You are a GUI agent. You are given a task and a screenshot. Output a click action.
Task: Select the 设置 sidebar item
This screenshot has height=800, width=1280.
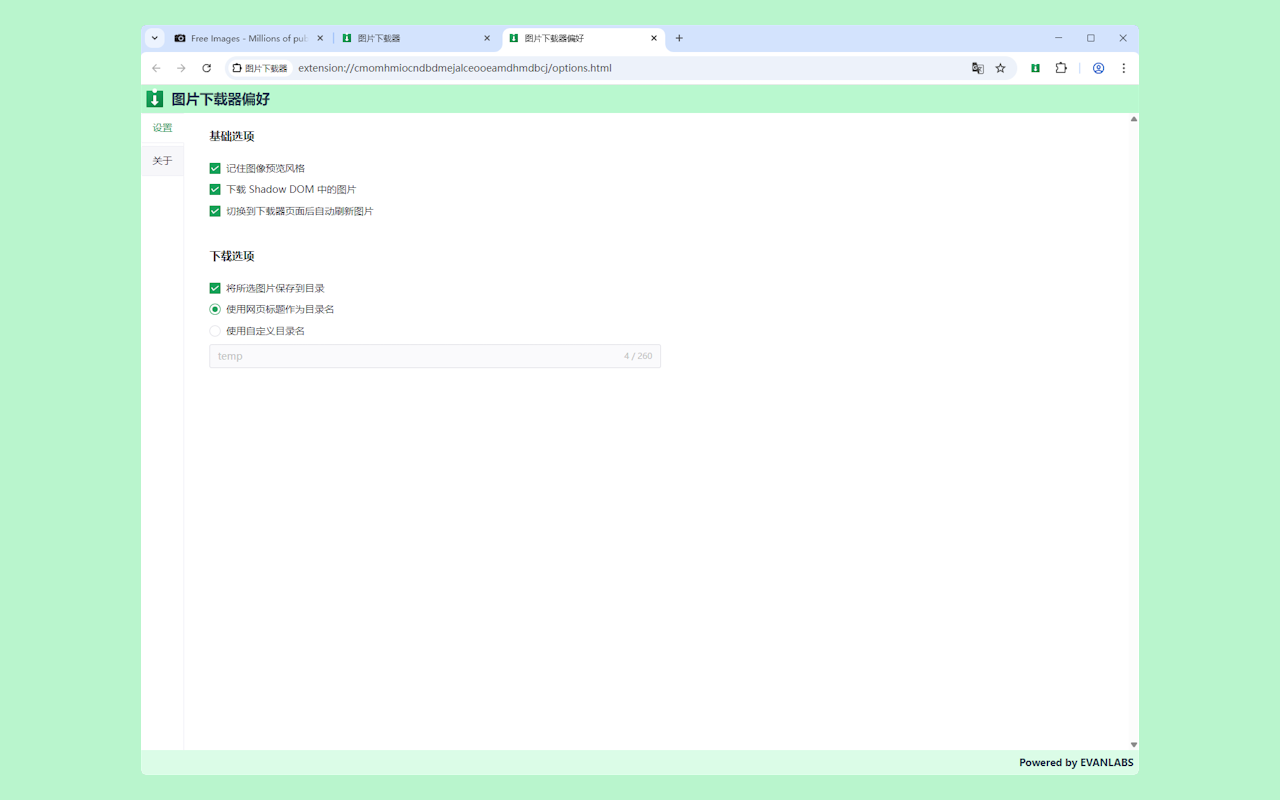(x=162, y=128)
